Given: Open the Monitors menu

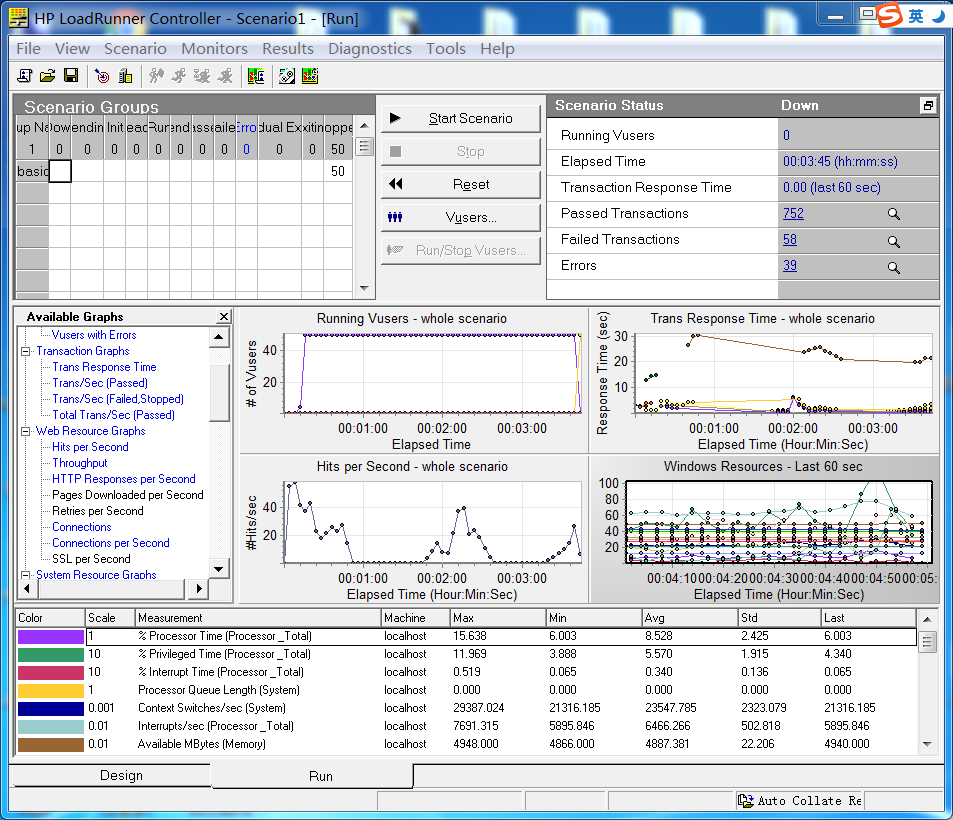Looking at the screenshot, I should [215, 49].
